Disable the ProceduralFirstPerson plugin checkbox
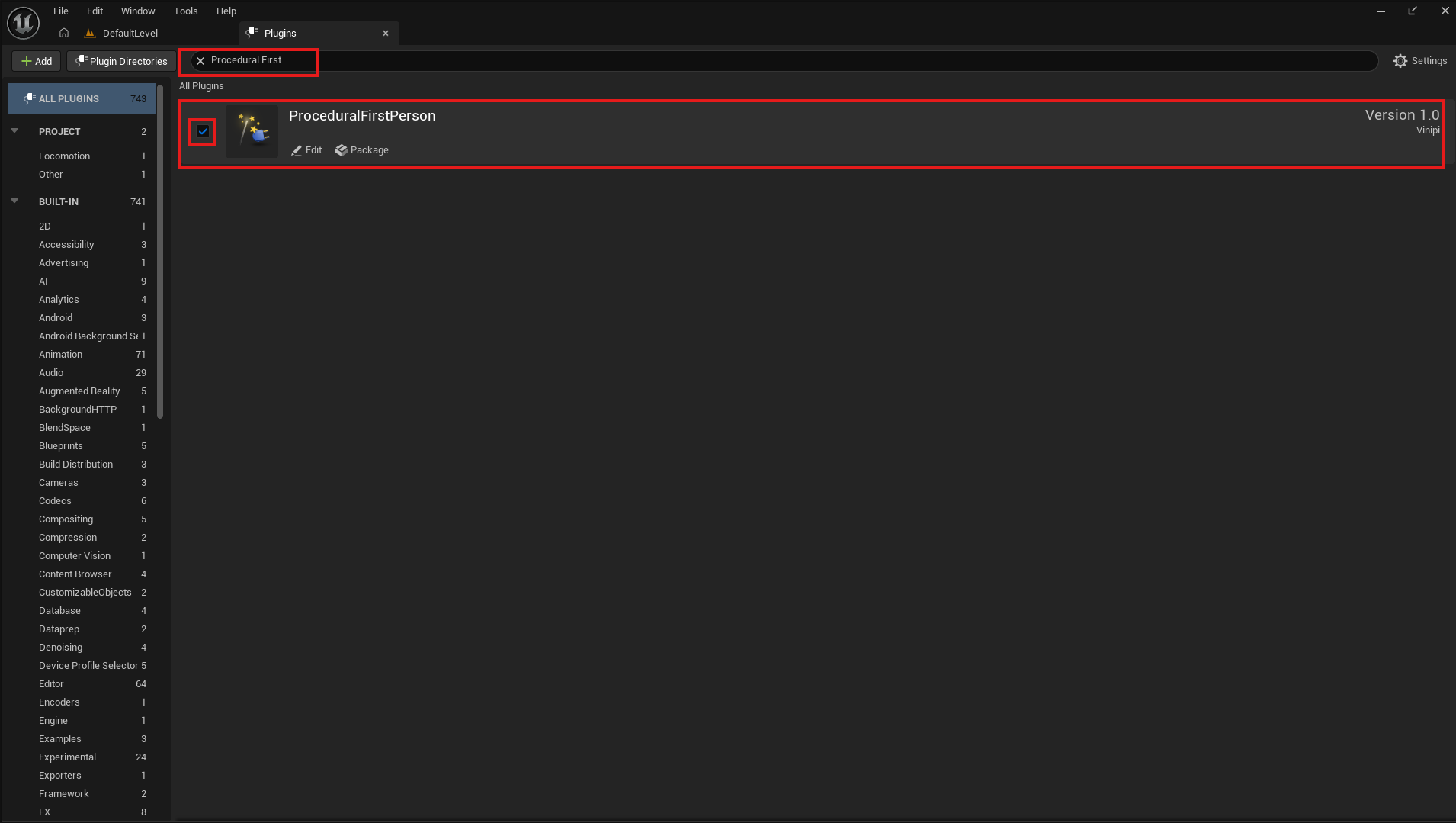 pos(203,131)
